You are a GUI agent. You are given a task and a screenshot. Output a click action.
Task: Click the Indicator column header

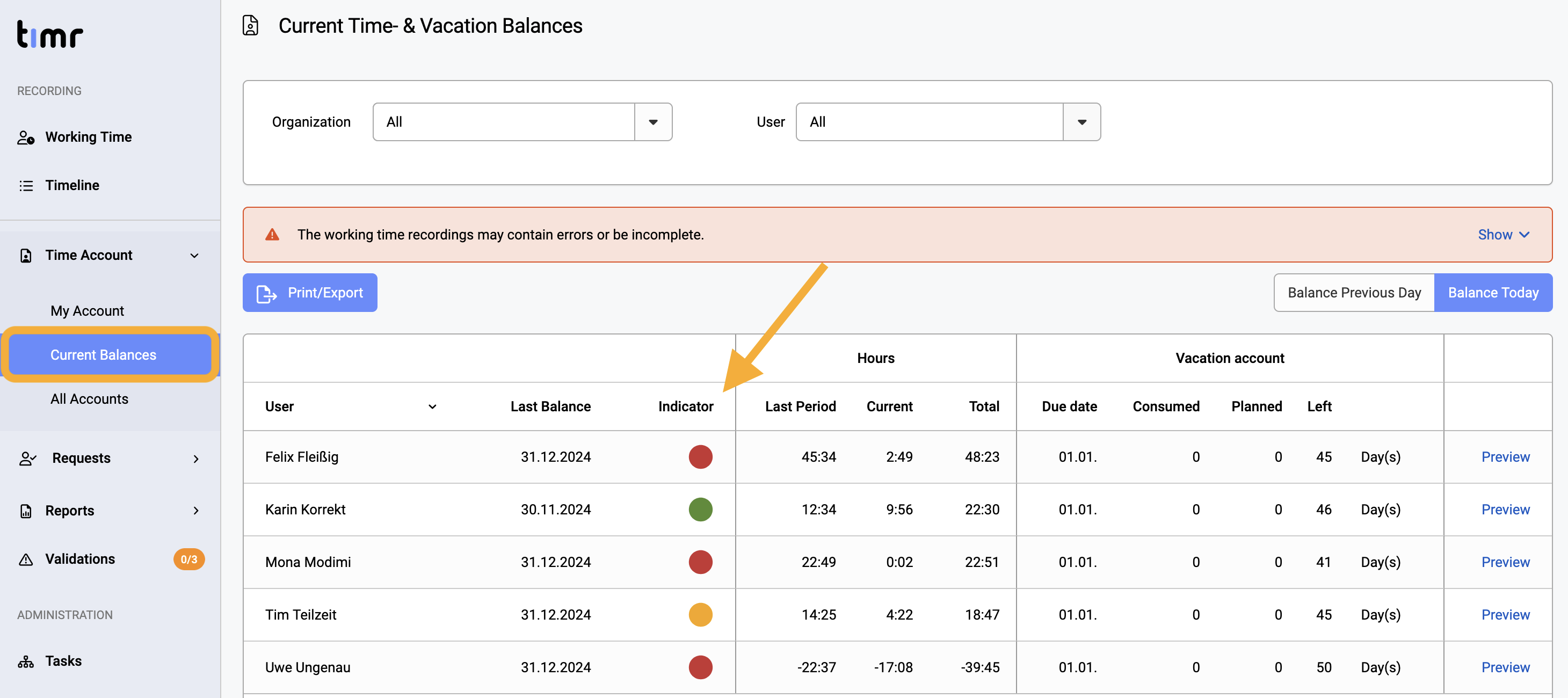click(x=685, y=407)
